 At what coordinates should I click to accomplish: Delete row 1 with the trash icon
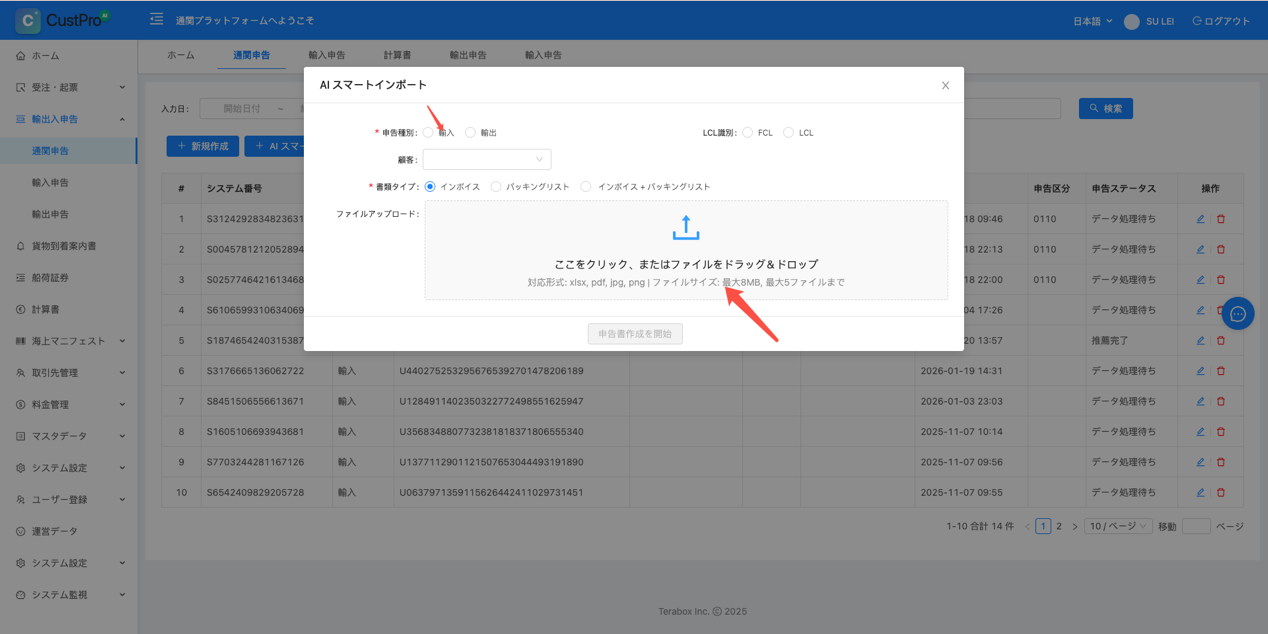1221,219
